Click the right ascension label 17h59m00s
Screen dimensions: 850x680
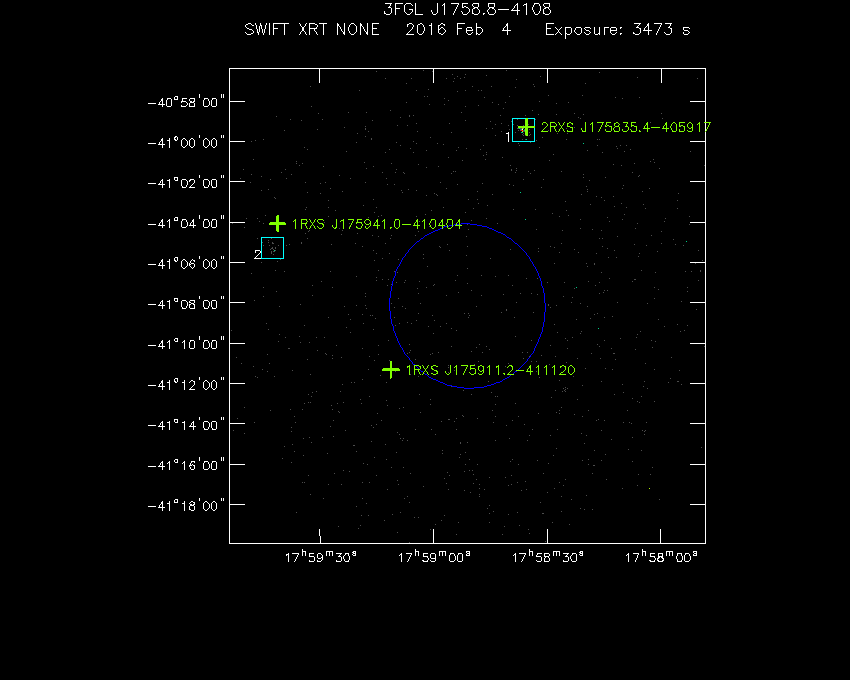[434, 557]
